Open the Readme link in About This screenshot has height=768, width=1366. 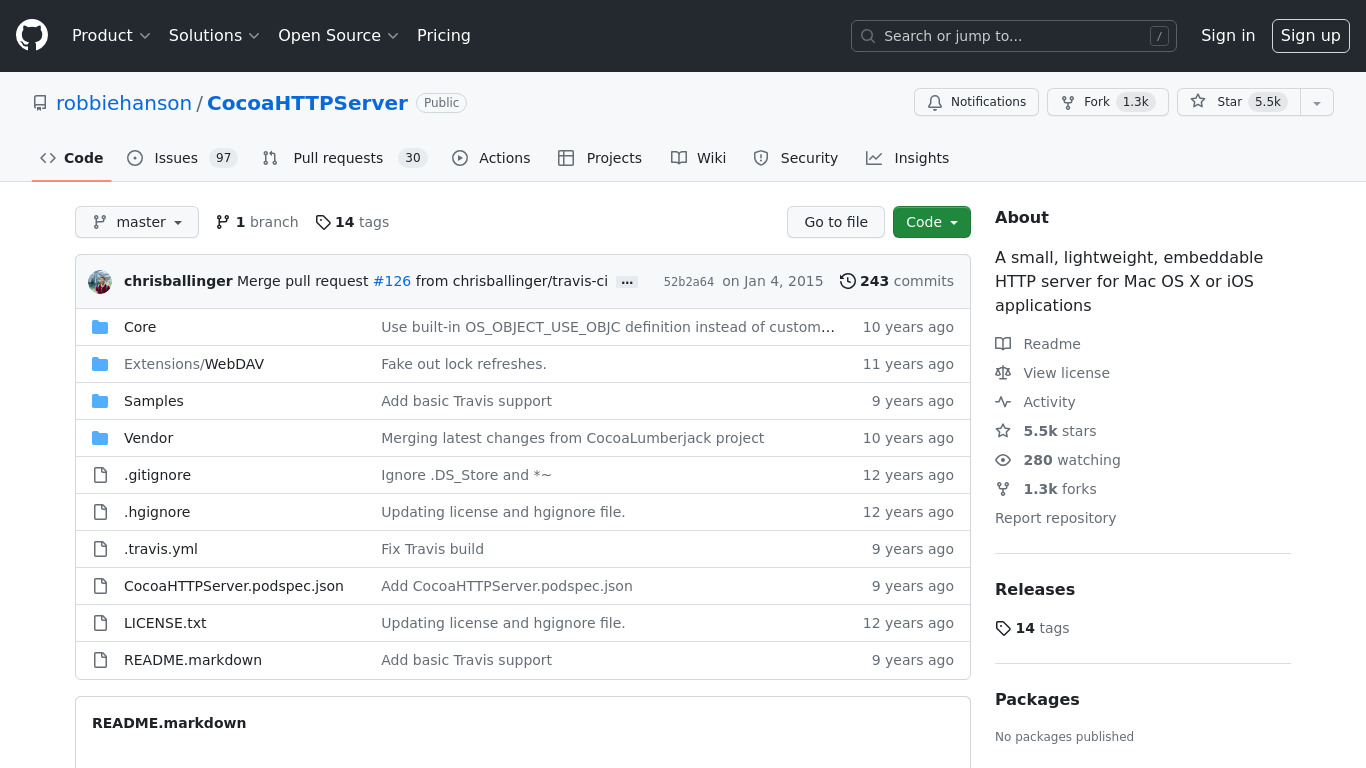[1038, 344]
